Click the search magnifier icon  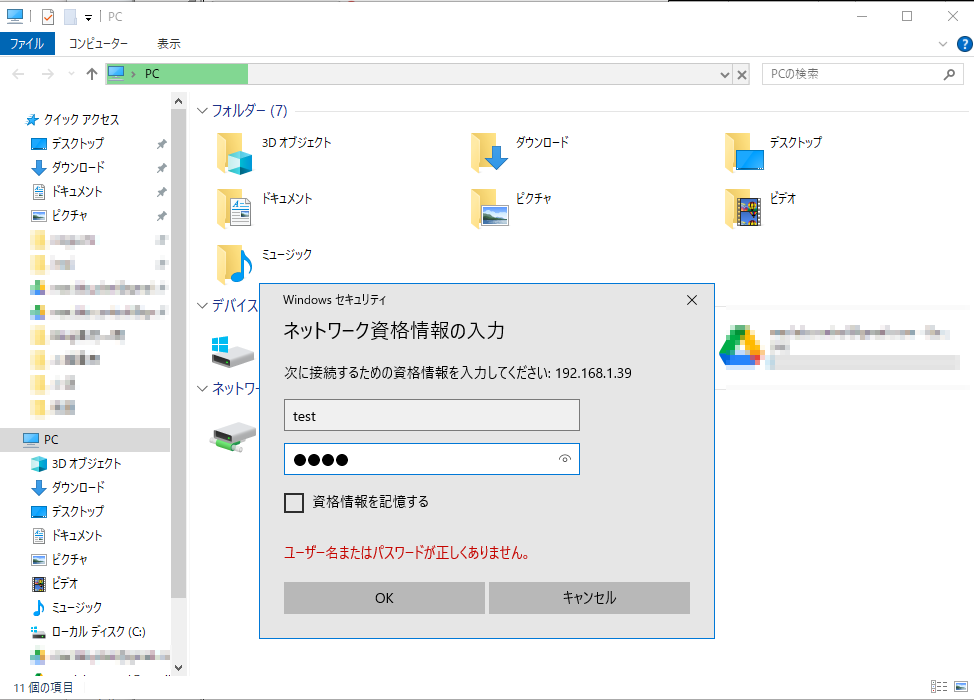click(x=949, y=75)
